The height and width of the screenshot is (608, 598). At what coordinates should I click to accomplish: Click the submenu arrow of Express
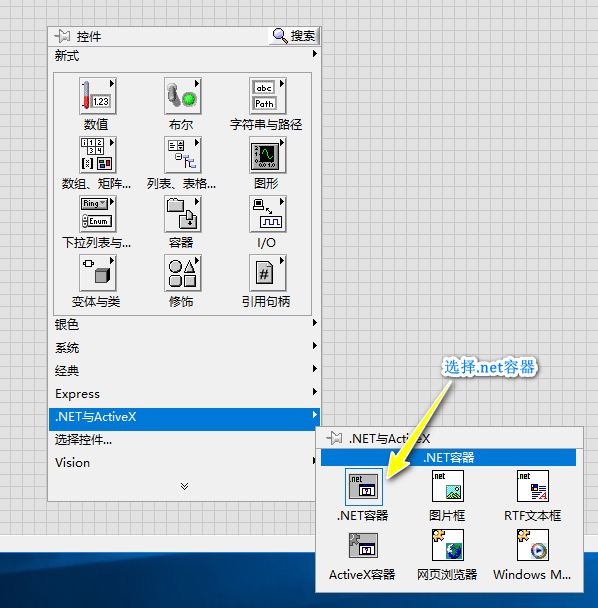[x=315, y=392]
